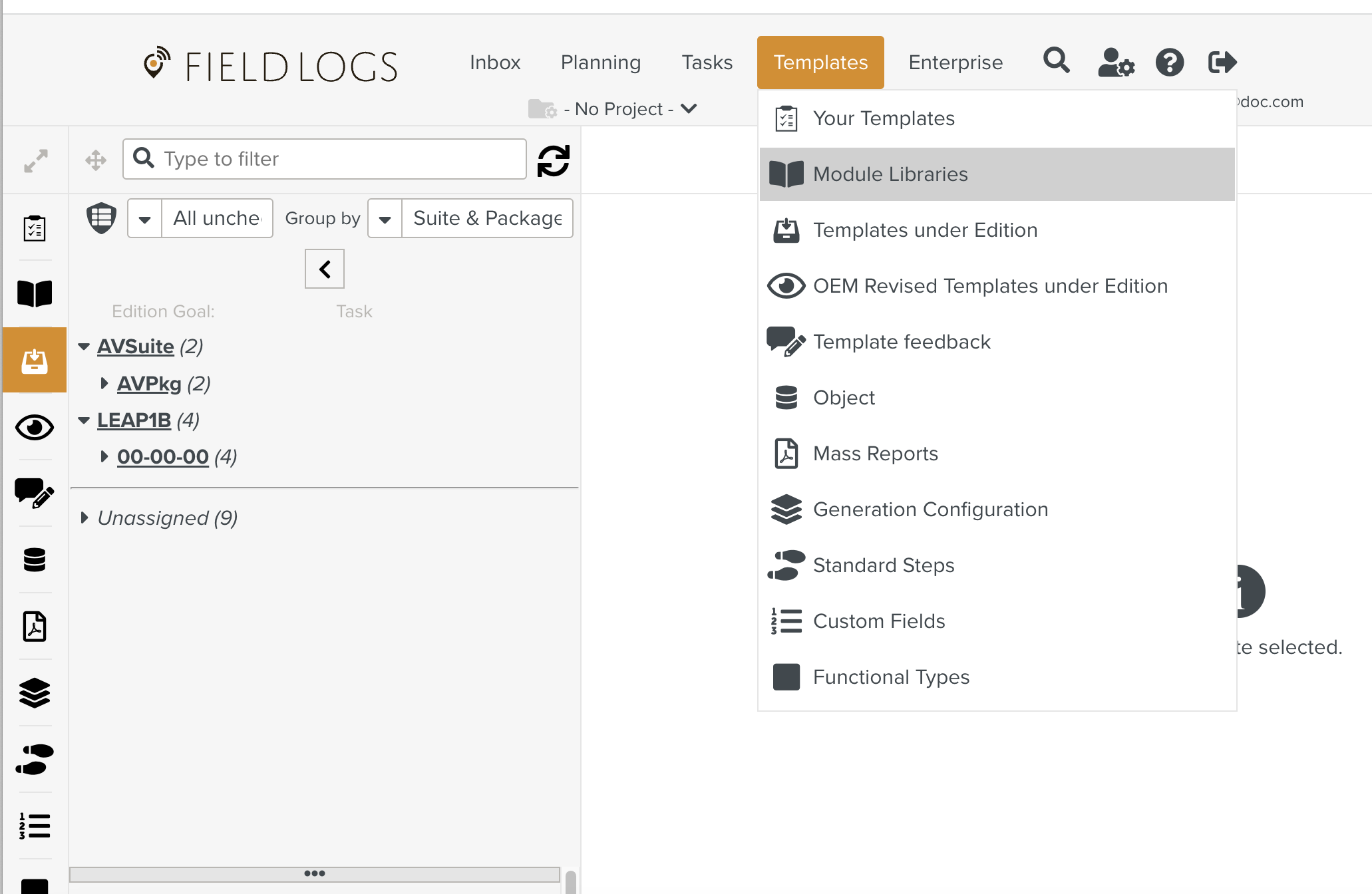Click the help question mark icon

coord(1169,63)
